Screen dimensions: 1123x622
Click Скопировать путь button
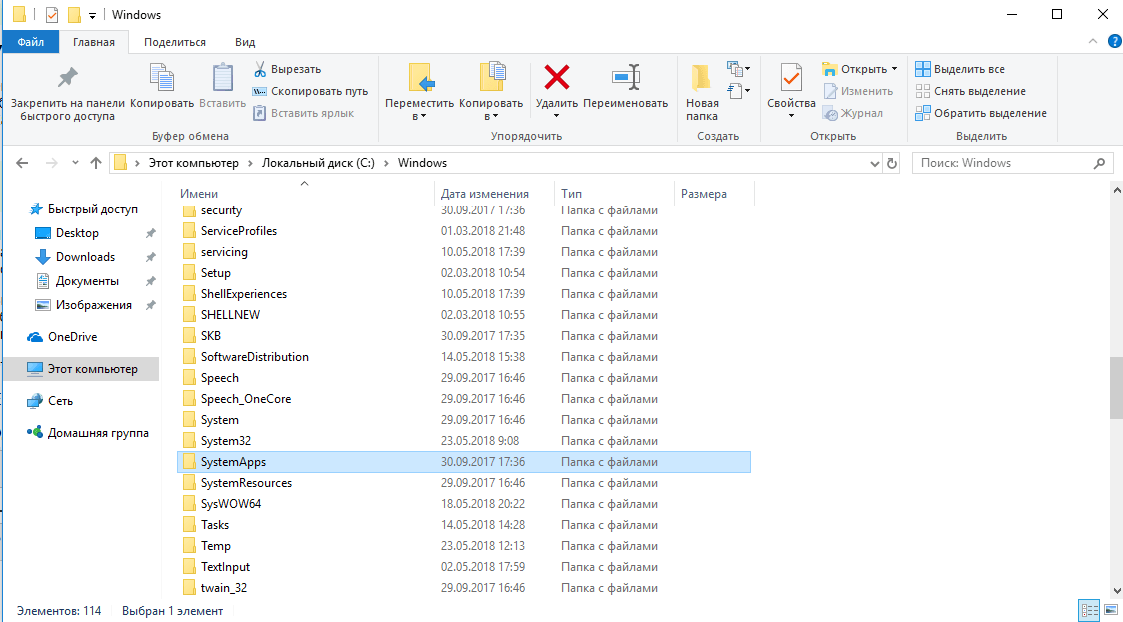click(309, 91)
